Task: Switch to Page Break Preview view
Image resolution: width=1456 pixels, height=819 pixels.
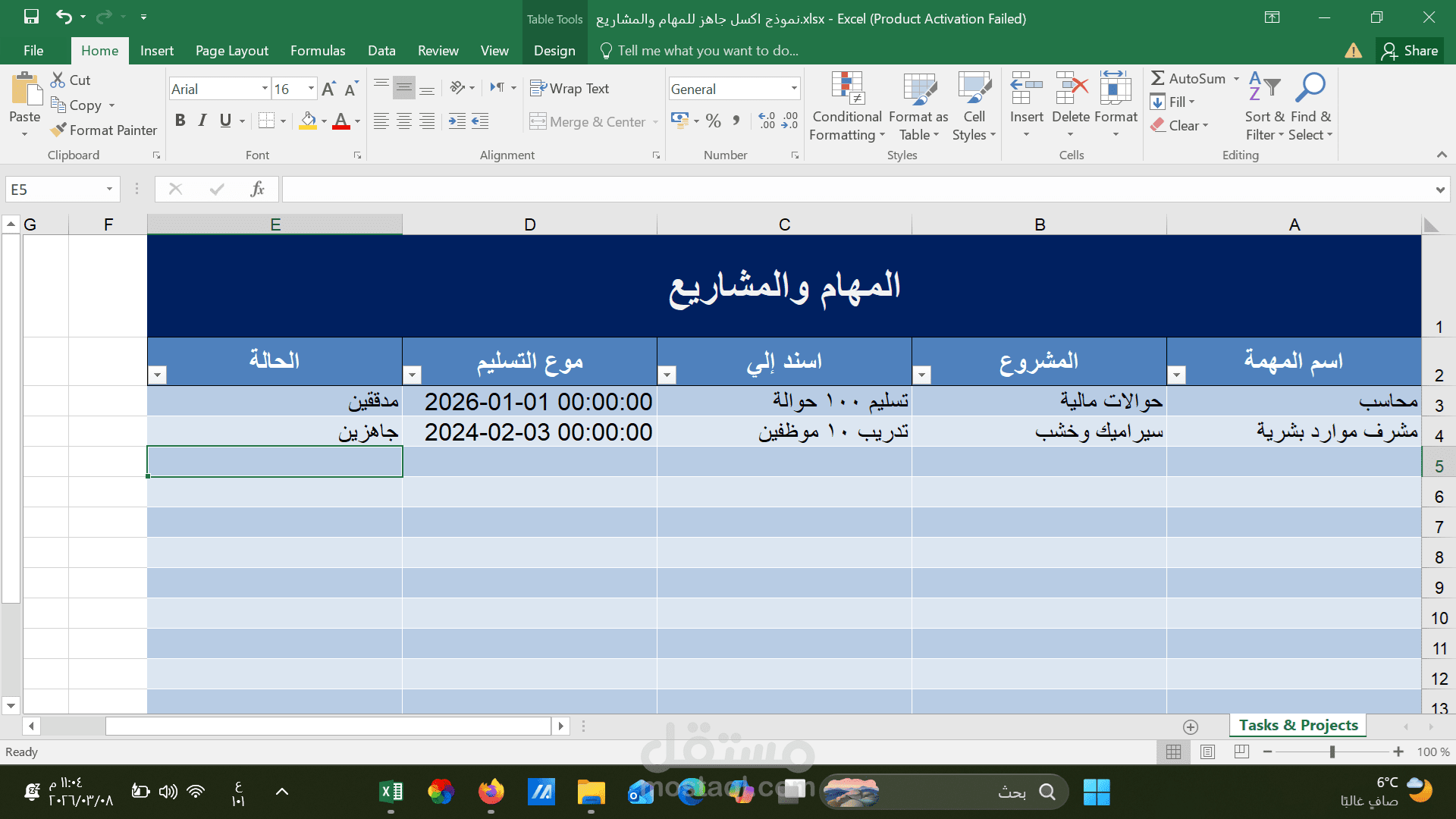Action: coord(1241,752)
